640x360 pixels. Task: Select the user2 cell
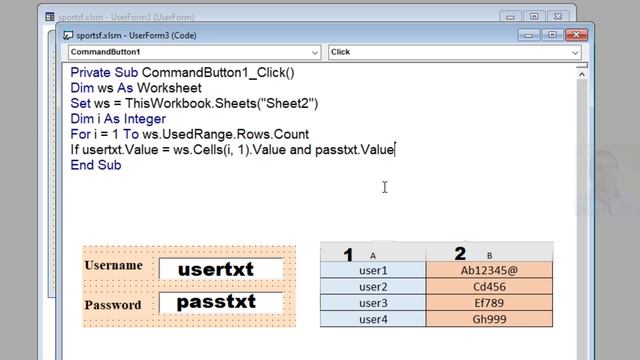pyautogui.click(x=373, y=287)
